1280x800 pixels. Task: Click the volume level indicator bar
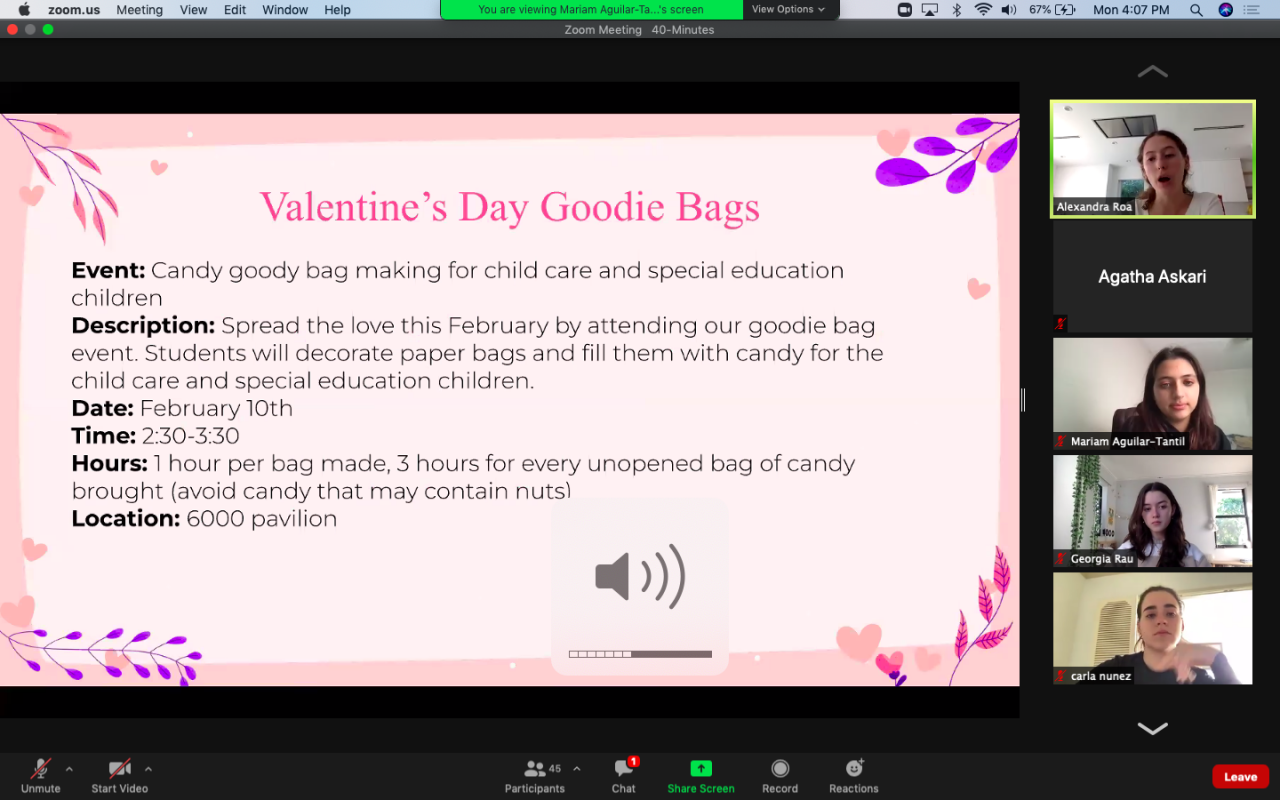pyautogui.click(x=640, y=654)
